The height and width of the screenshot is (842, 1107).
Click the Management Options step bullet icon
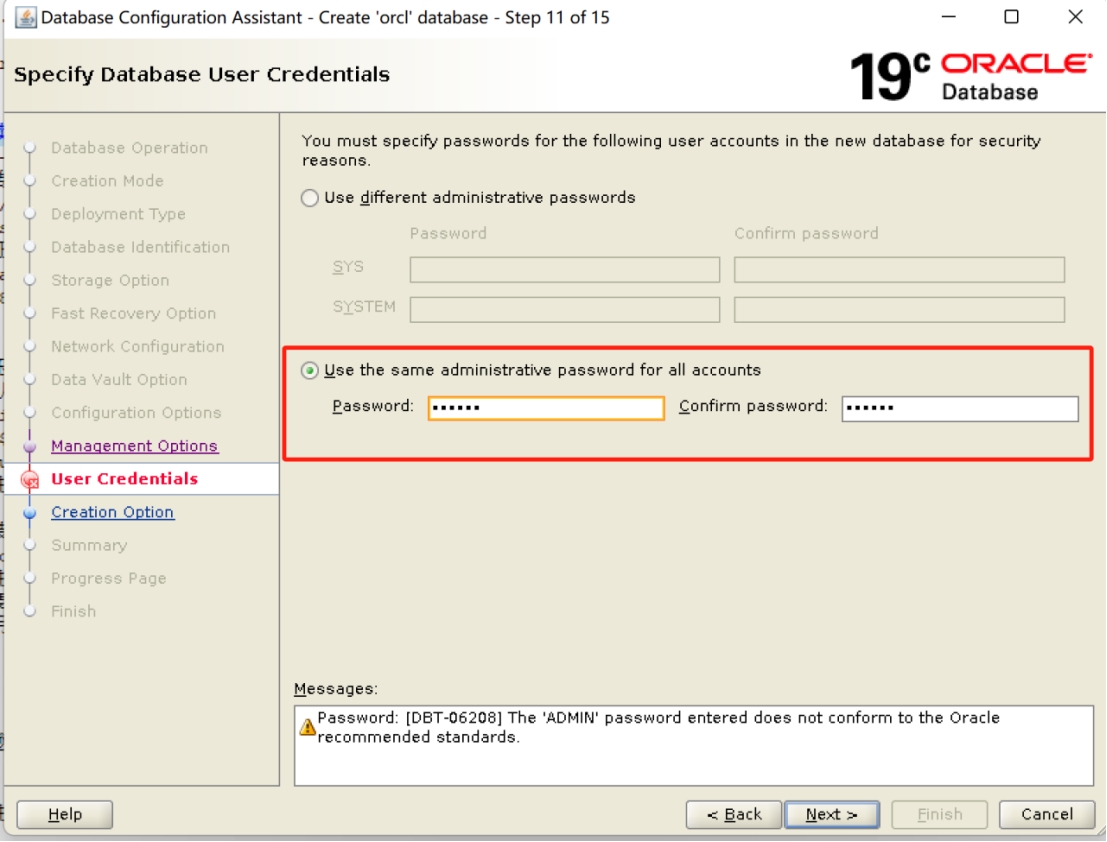pos(30,447)
